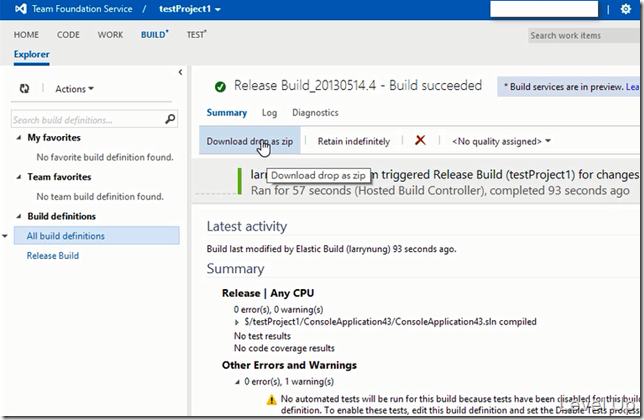The image size is (644, 420).
Task: Click the Ran for 57 seconds text
Action: tap(440, 190)
